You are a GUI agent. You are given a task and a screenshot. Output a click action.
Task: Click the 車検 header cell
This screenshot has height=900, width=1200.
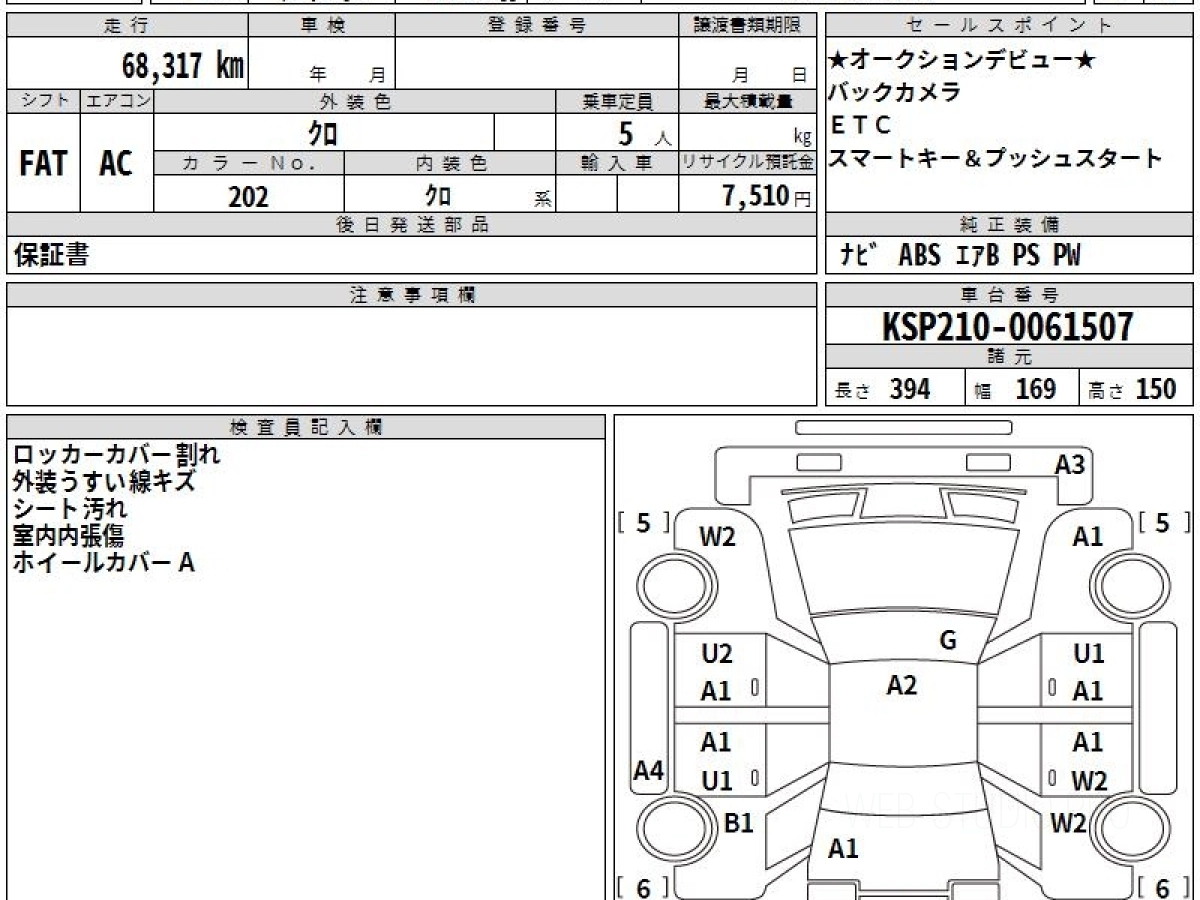322,26
